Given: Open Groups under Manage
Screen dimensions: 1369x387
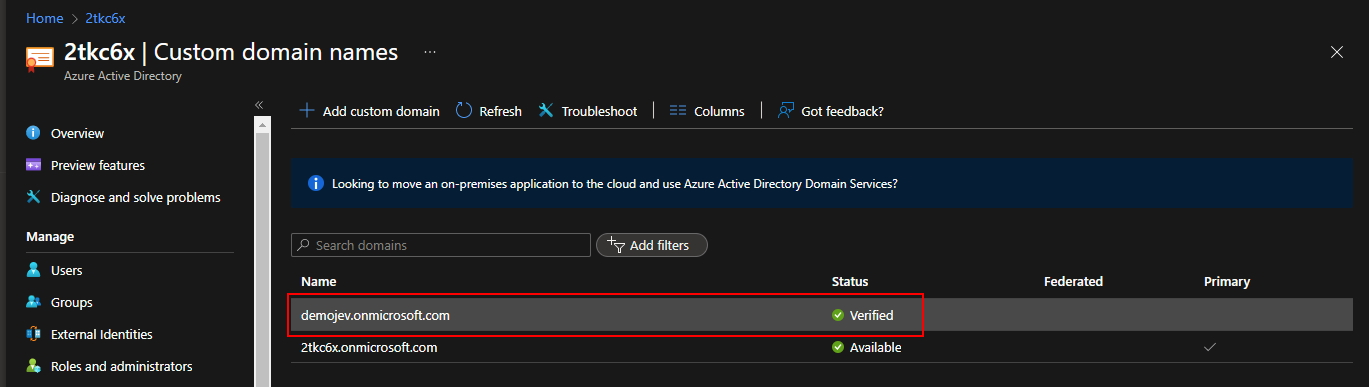Looking at the screenshot, I should pyautogui.click(x=71, y=302).
